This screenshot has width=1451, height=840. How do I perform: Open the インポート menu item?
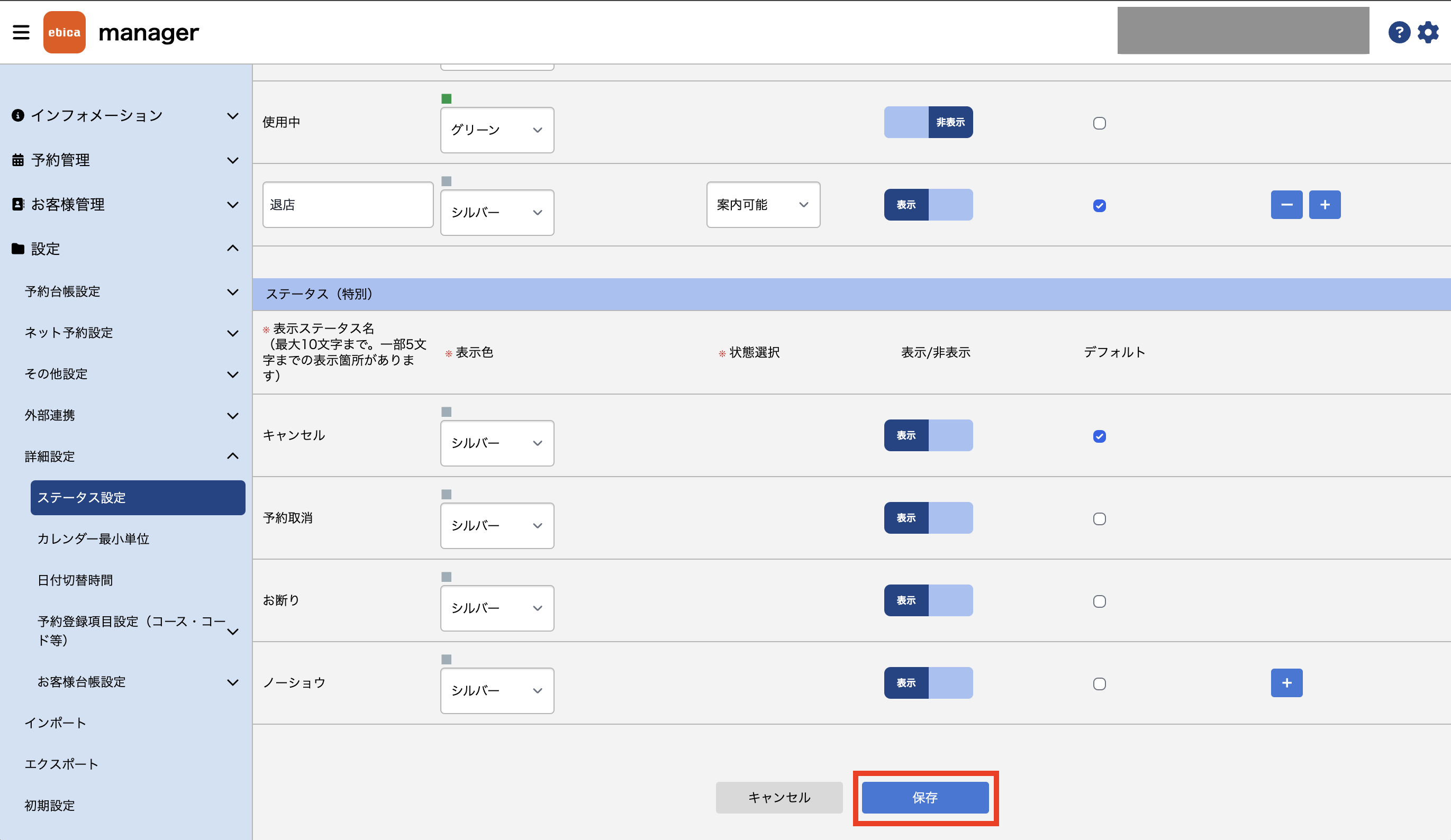55,723
